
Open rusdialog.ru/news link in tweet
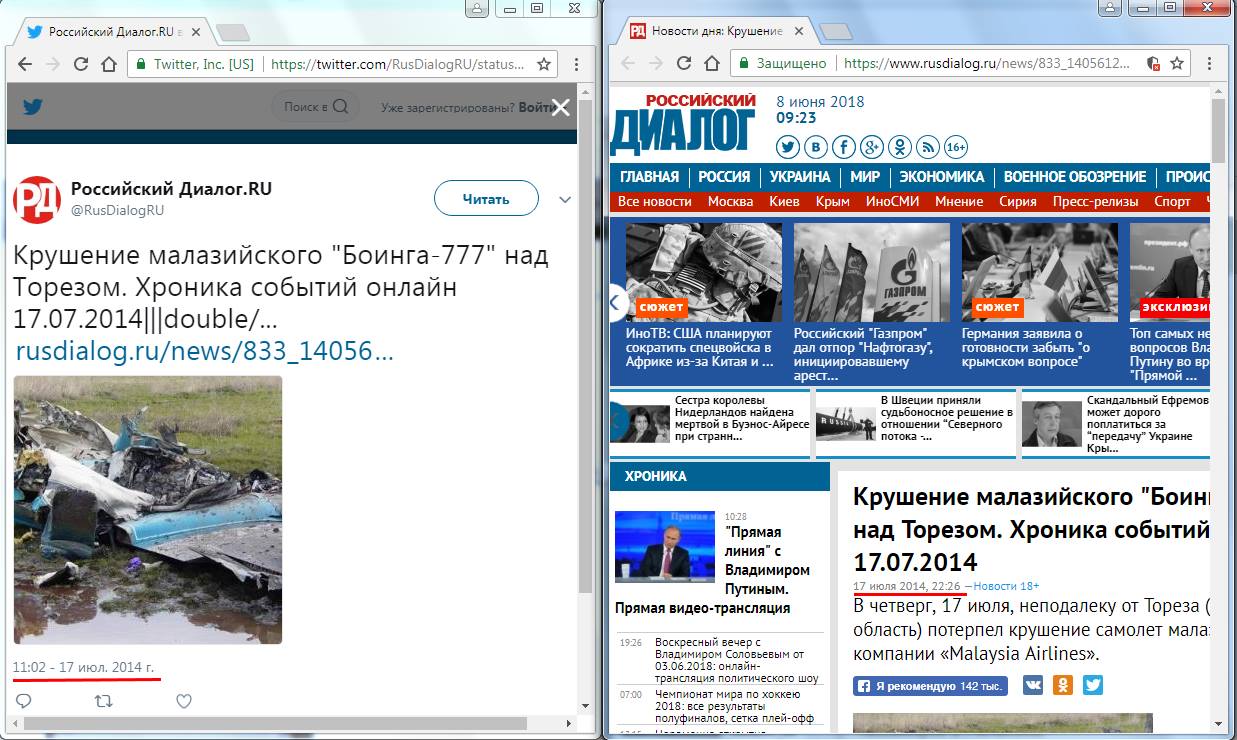click(x=205, y=351)
